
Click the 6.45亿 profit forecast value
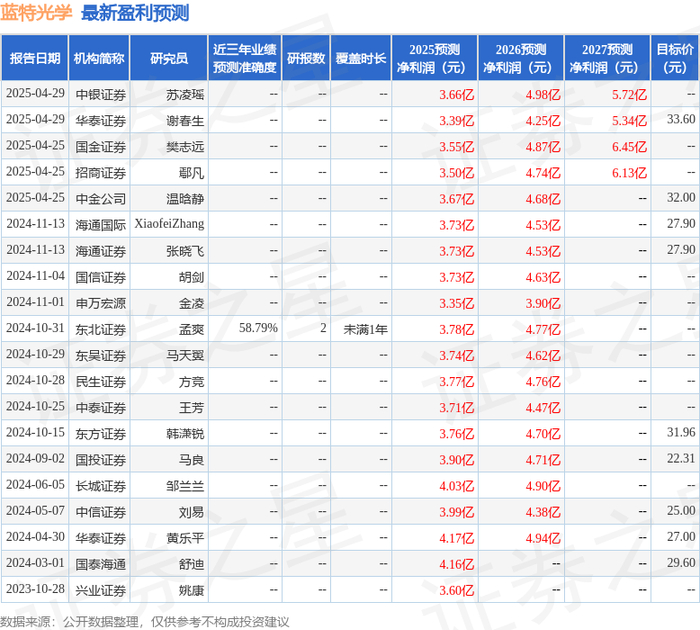[x=629, y=147]
